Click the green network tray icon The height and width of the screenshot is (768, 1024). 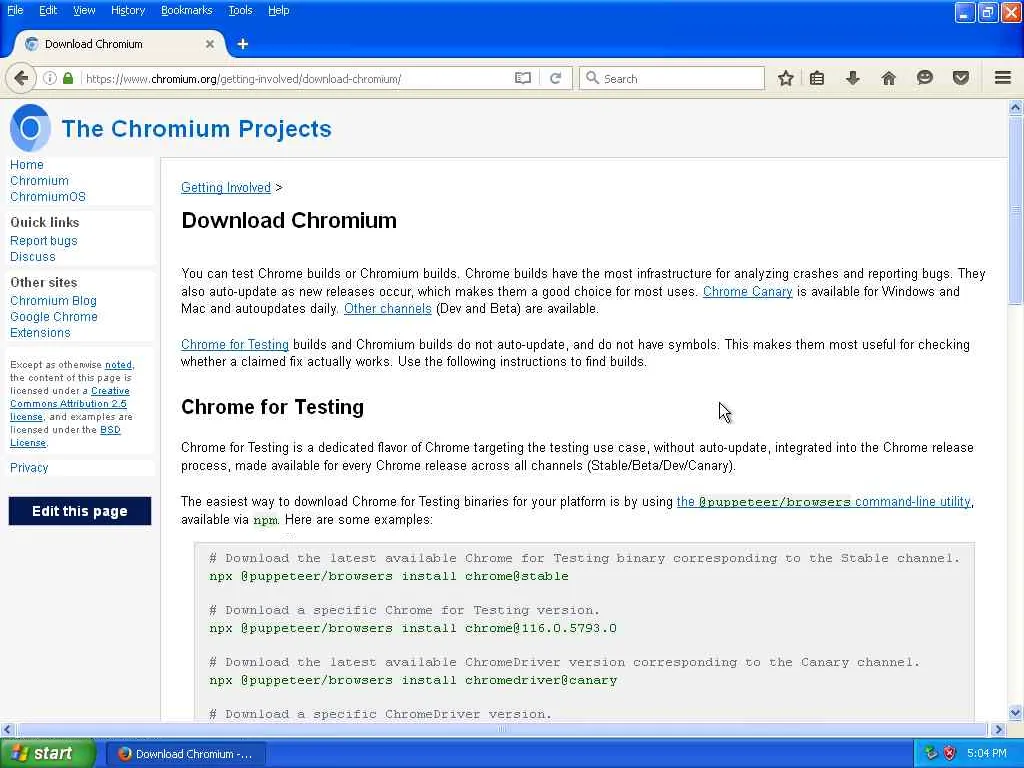(x=931, y=753)
